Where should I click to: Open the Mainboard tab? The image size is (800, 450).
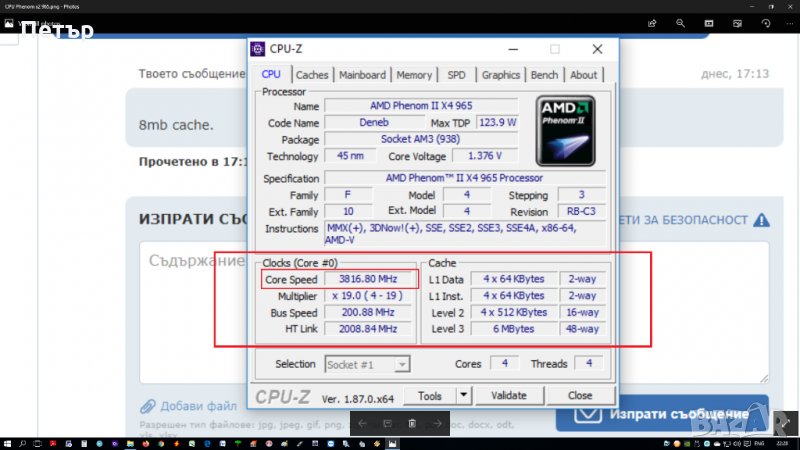[362, 75]
